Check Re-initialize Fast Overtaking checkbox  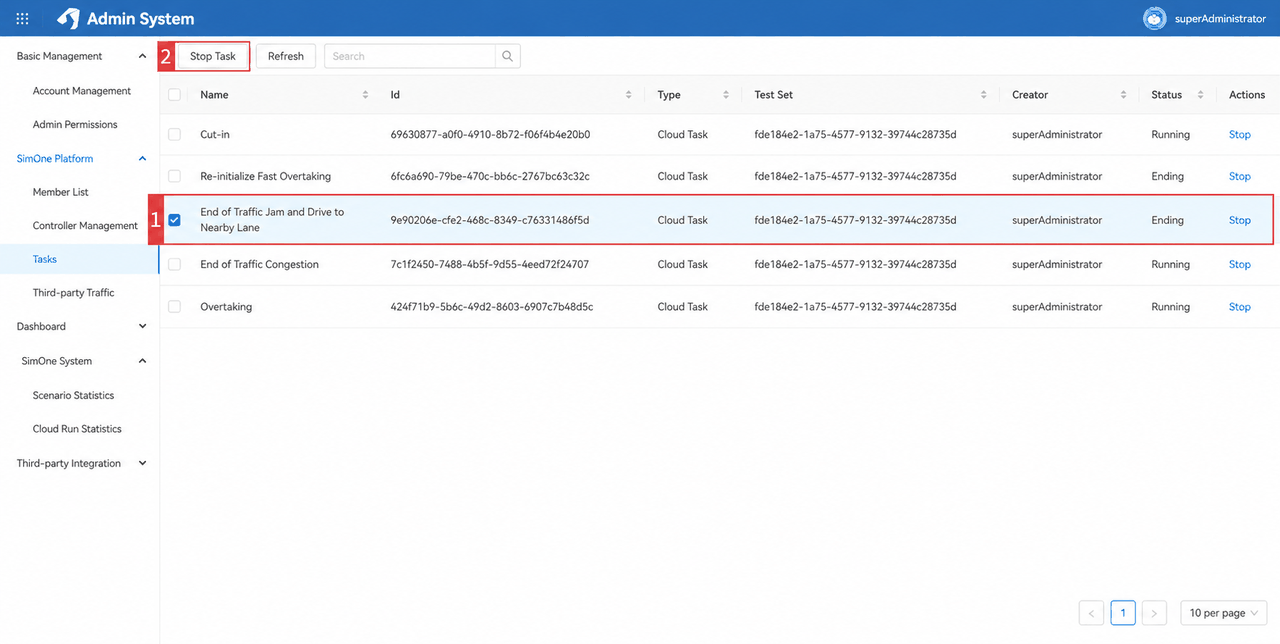point(175,176)
